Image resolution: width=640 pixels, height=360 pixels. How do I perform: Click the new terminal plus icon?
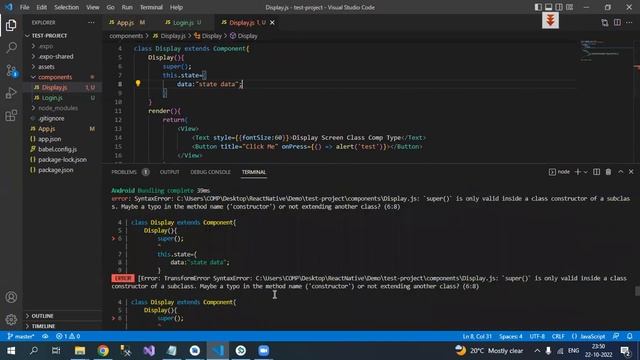click(x=577, y=172)
